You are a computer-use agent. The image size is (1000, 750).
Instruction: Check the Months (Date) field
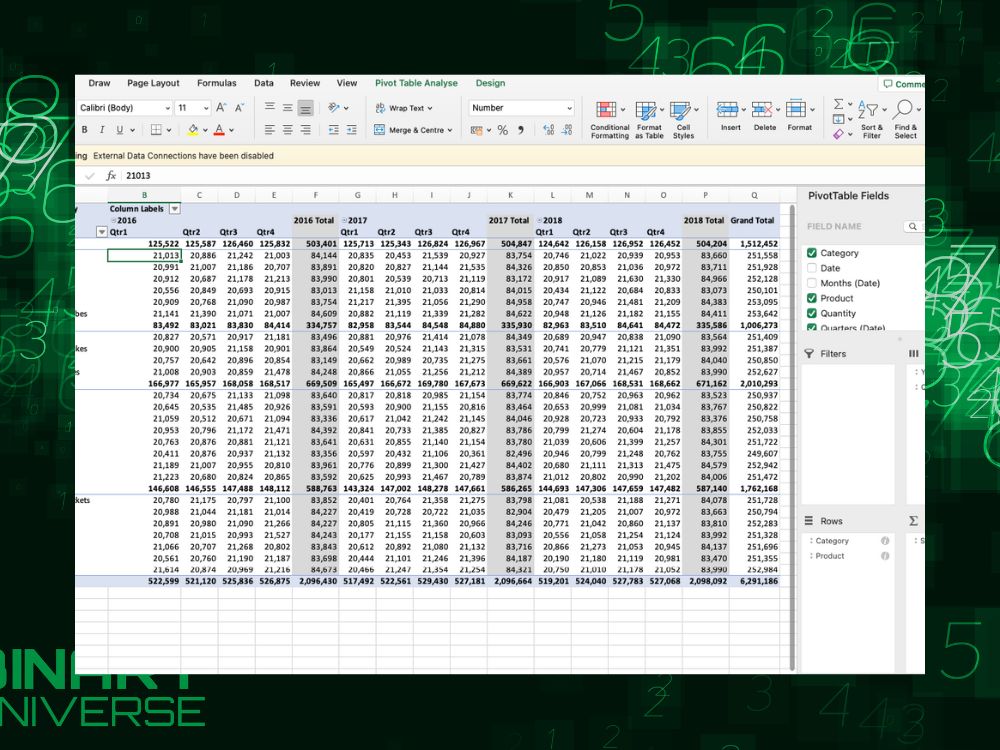(811, 283)
